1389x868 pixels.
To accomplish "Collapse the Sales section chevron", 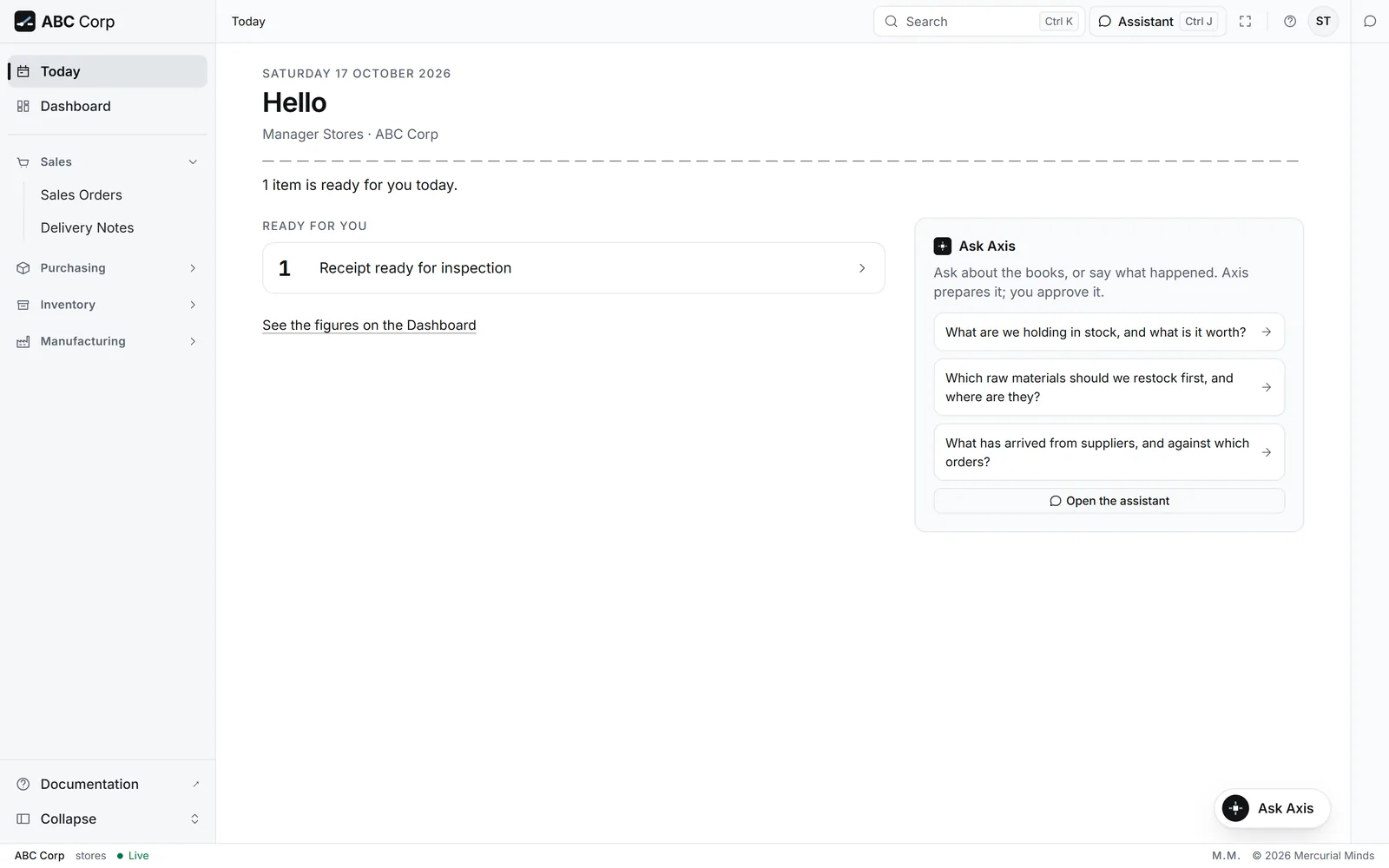I will pyautogui.click(x=193, y=162).
